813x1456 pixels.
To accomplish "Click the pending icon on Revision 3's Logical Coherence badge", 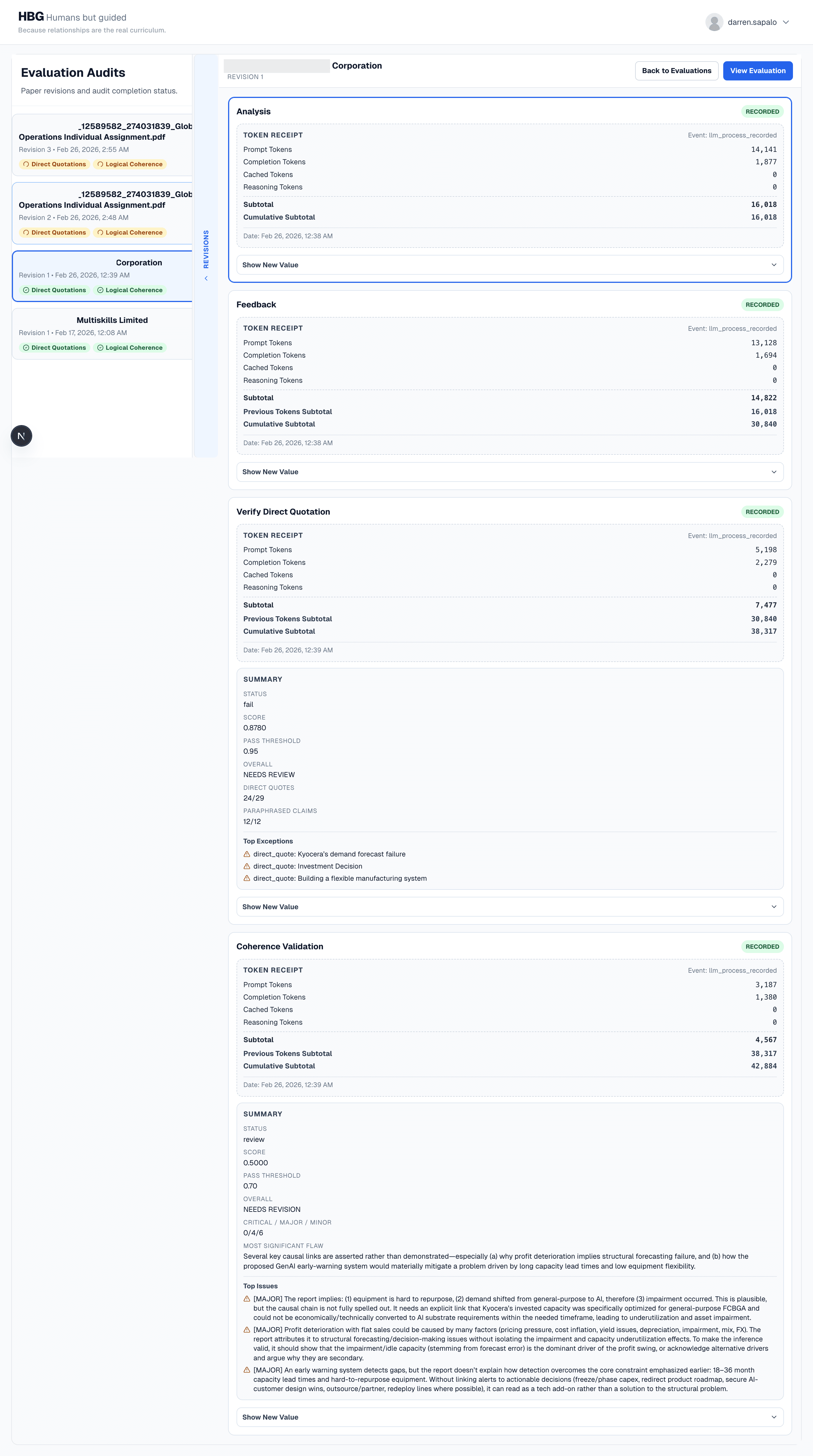I will tap(100, 164).
